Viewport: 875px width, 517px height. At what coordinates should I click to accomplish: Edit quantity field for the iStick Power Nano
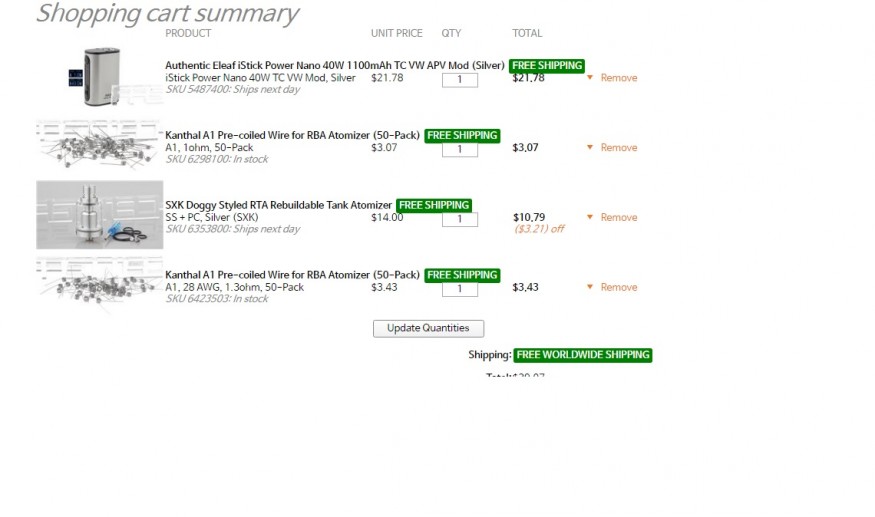(460, 80)
